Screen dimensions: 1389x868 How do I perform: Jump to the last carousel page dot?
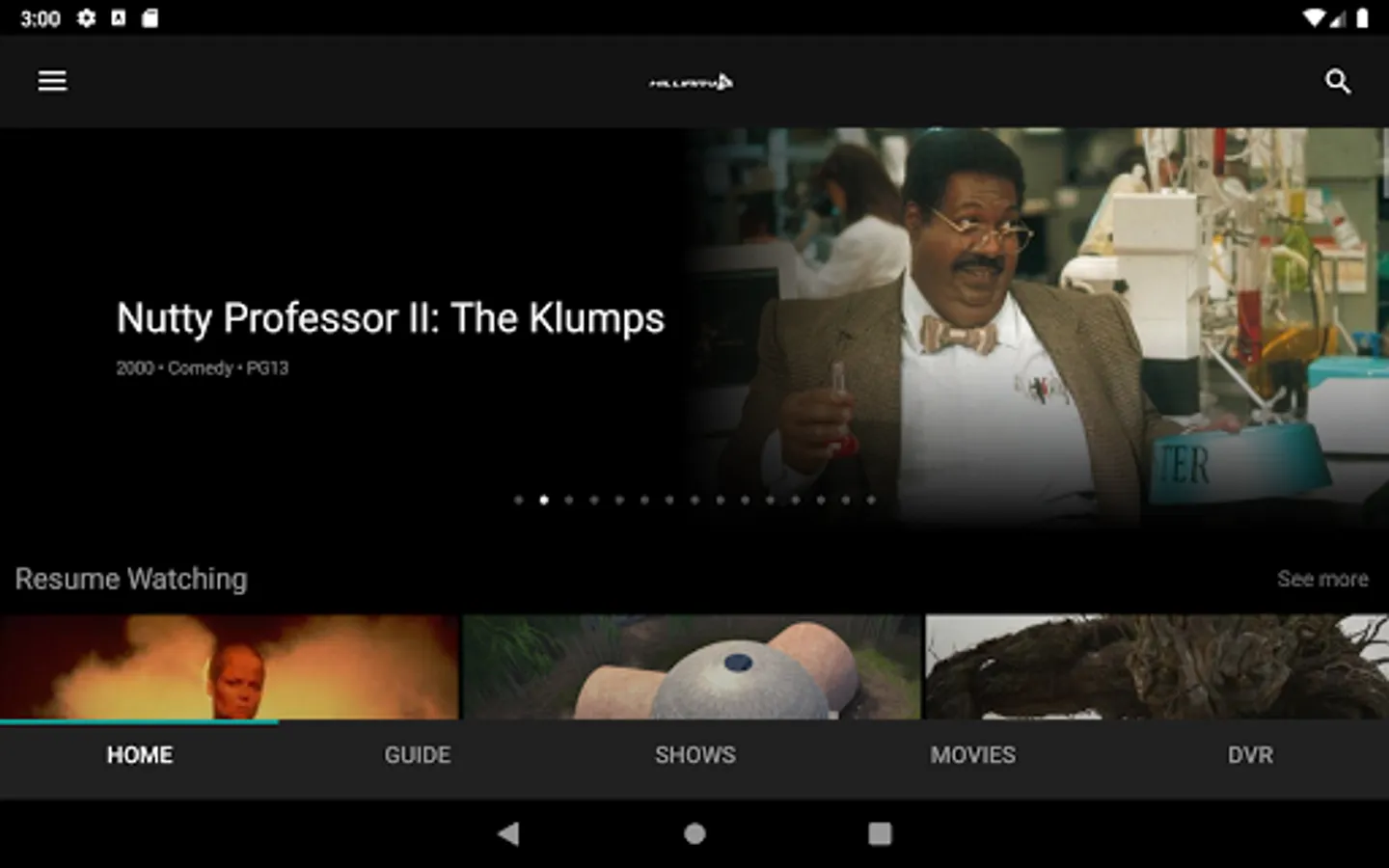pos(870,500)
